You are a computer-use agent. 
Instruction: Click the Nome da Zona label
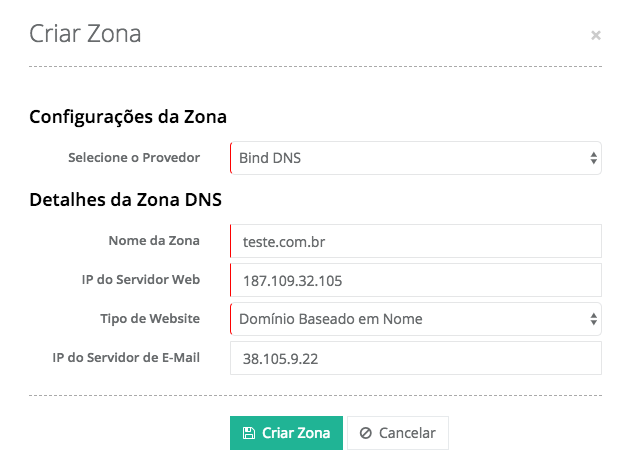point(154,240)
